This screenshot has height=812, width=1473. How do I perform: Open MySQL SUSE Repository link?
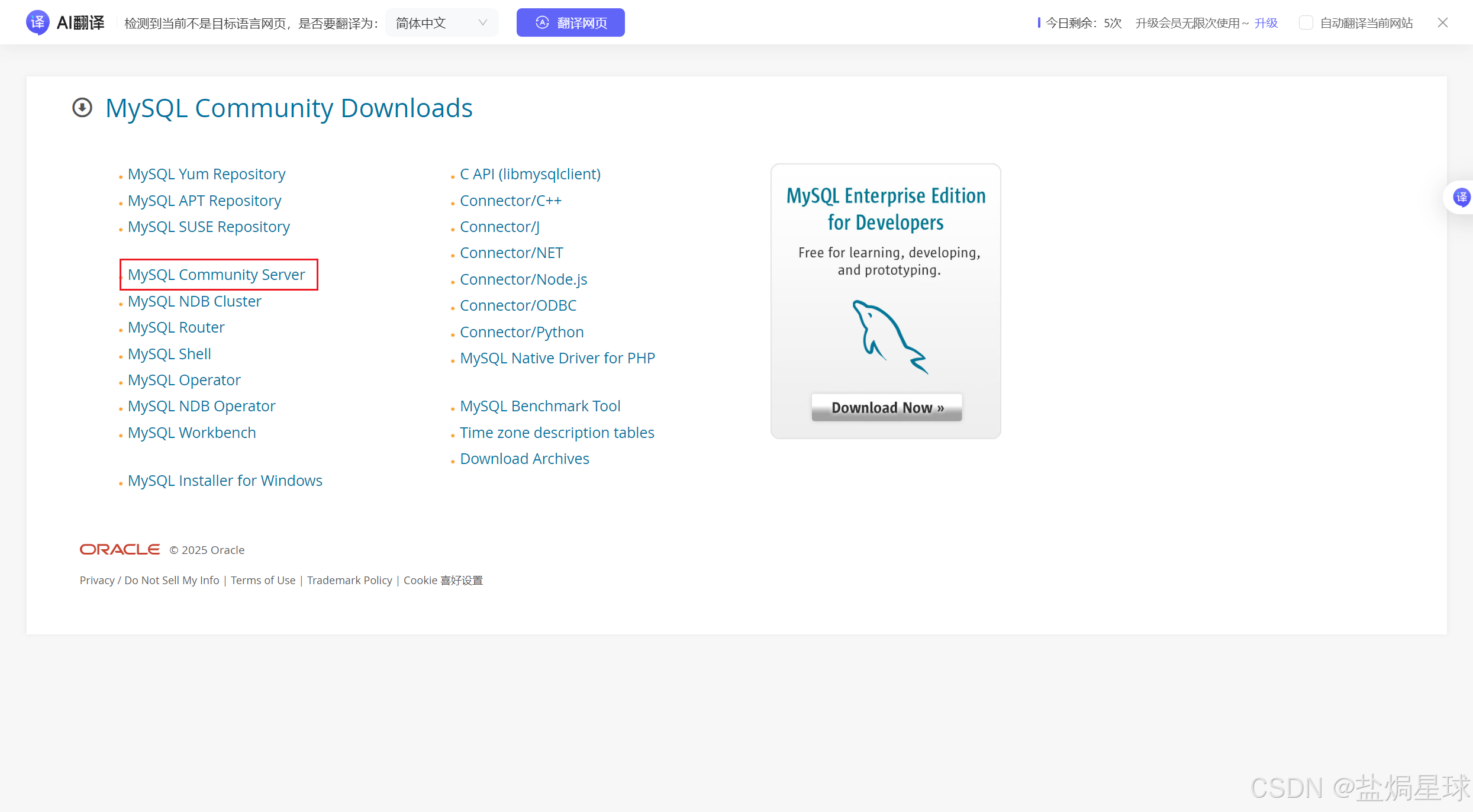(209, 227)
